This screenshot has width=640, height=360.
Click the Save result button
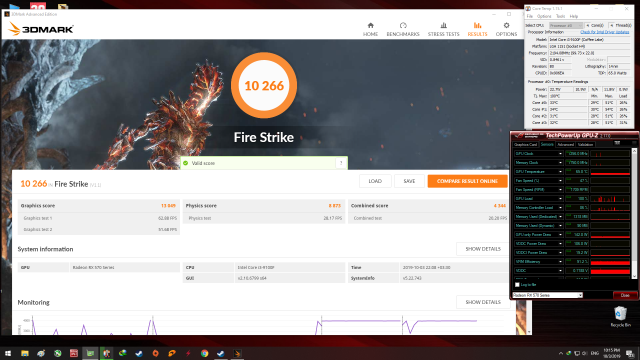pyautogui.click(x=409, y=181)
